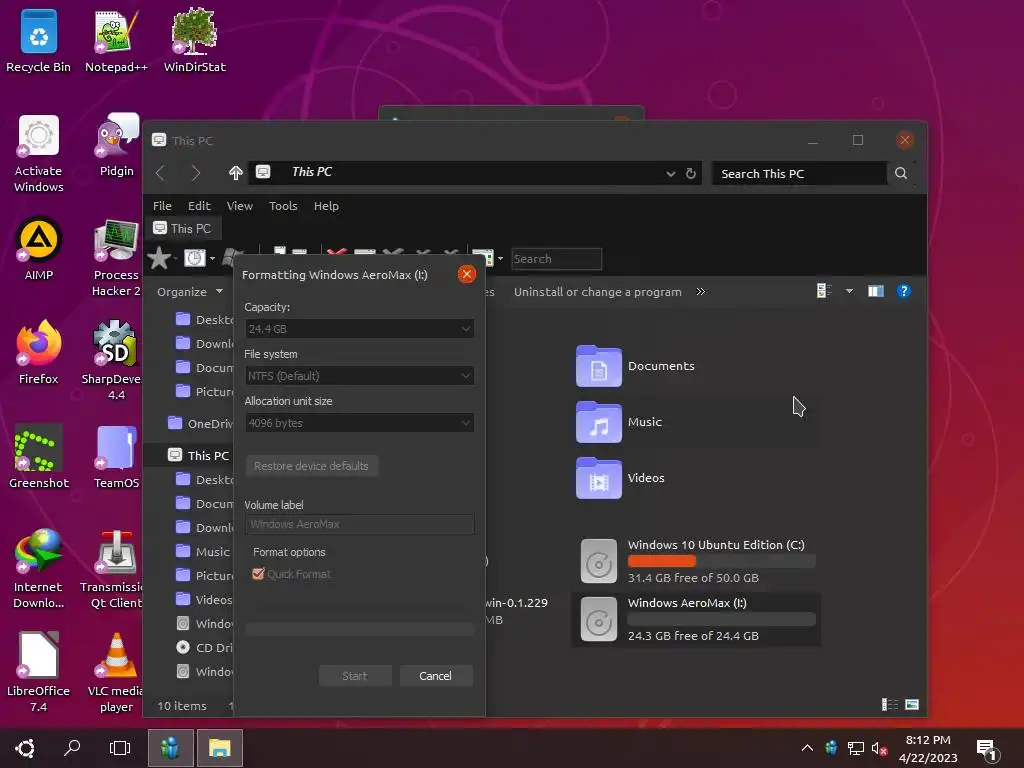This screenshot has height=768, width=1024.
Task: Select CD Drive in navigation tree
Action: (x=204, y=647)
